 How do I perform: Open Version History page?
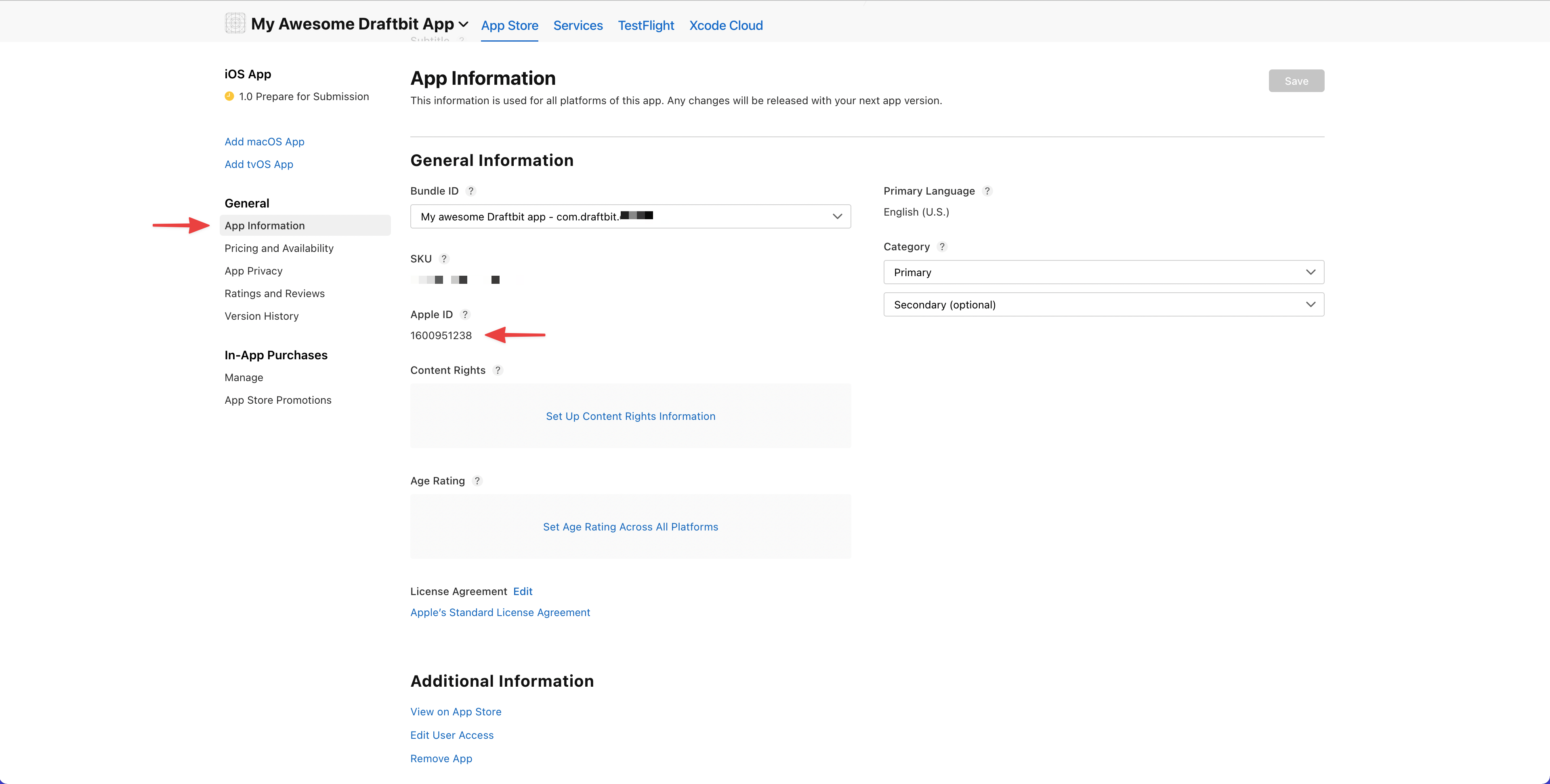coord(261,316)
